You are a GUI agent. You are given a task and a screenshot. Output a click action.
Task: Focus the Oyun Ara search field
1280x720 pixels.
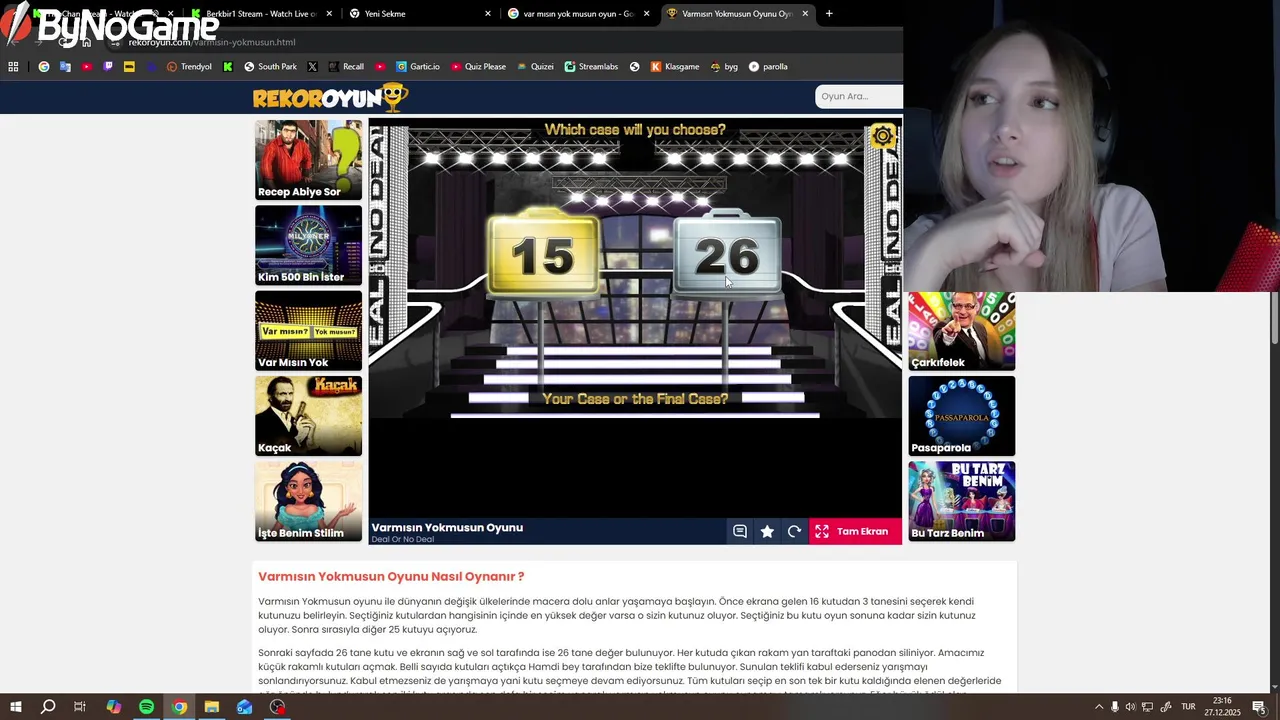point(859,96)
